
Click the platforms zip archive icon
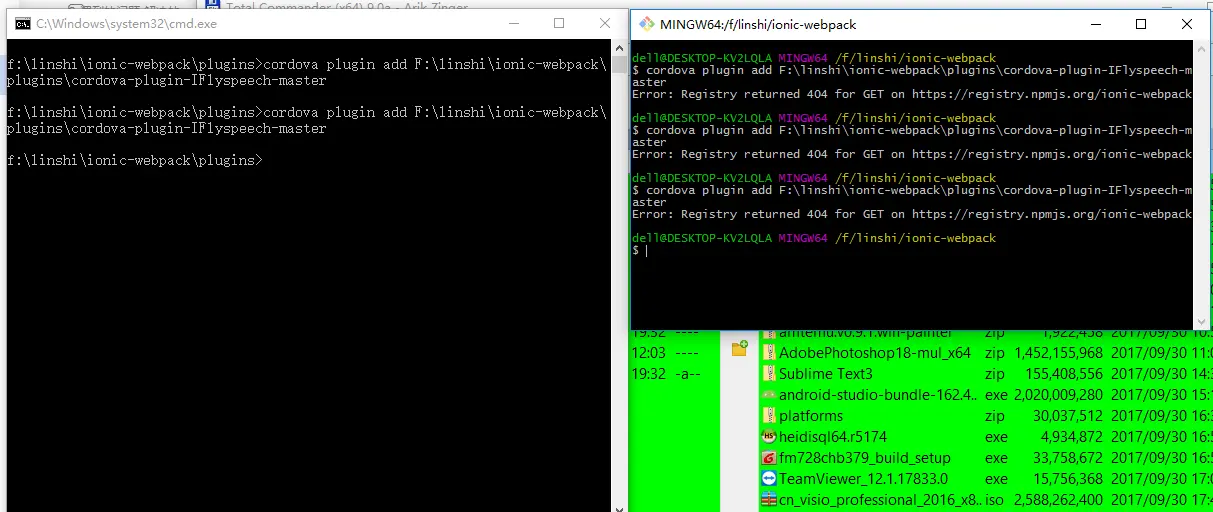coord(769,416)
